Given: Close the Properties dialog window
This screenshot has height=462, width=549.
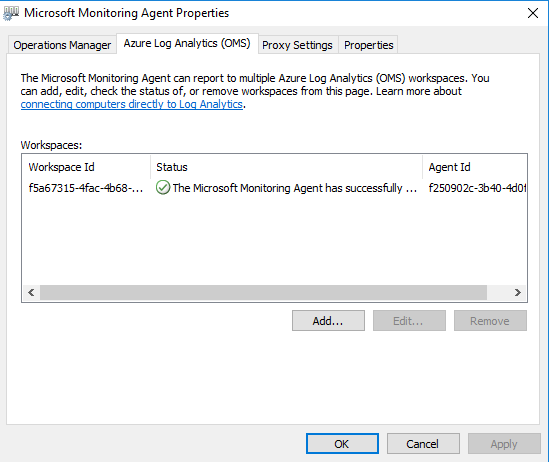Looking at the screenshot, I should click(533, 13).
